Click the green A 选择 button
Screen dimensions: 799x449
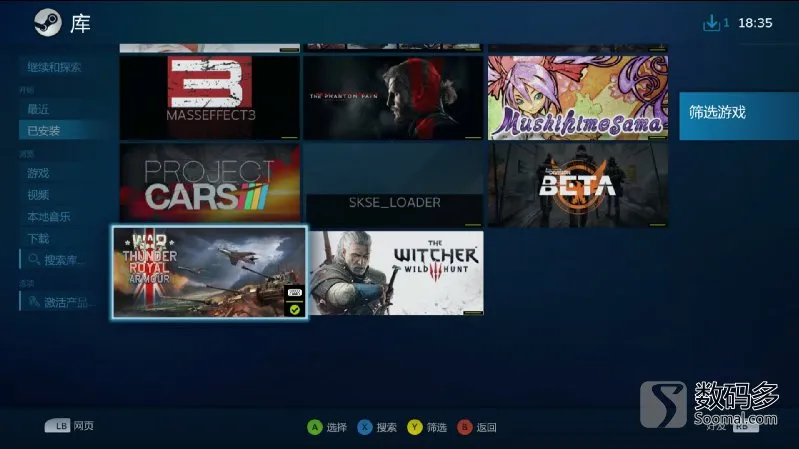(327, 427)
